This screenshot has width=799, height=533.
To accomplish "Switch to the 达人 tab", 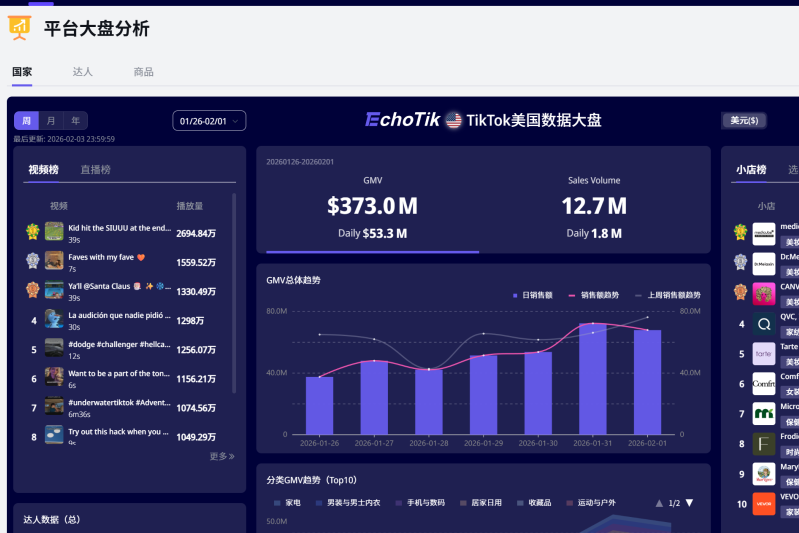I will [x=83, y=72].
